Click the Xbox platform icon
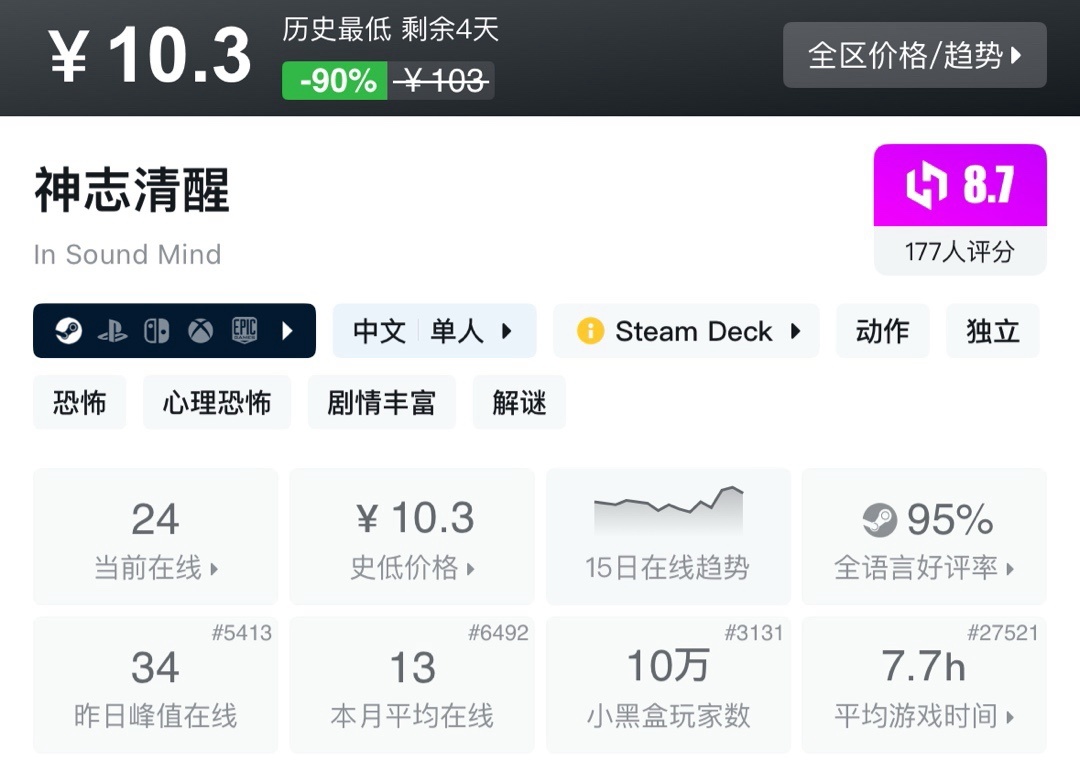Screen dimensions: 1080x771 [x=201, y=331]
